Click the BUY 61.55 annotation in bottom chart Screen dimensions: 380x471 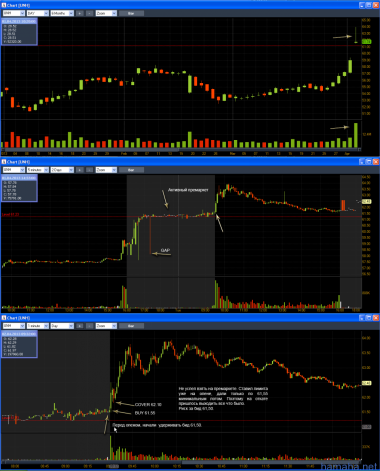(145, 413)
